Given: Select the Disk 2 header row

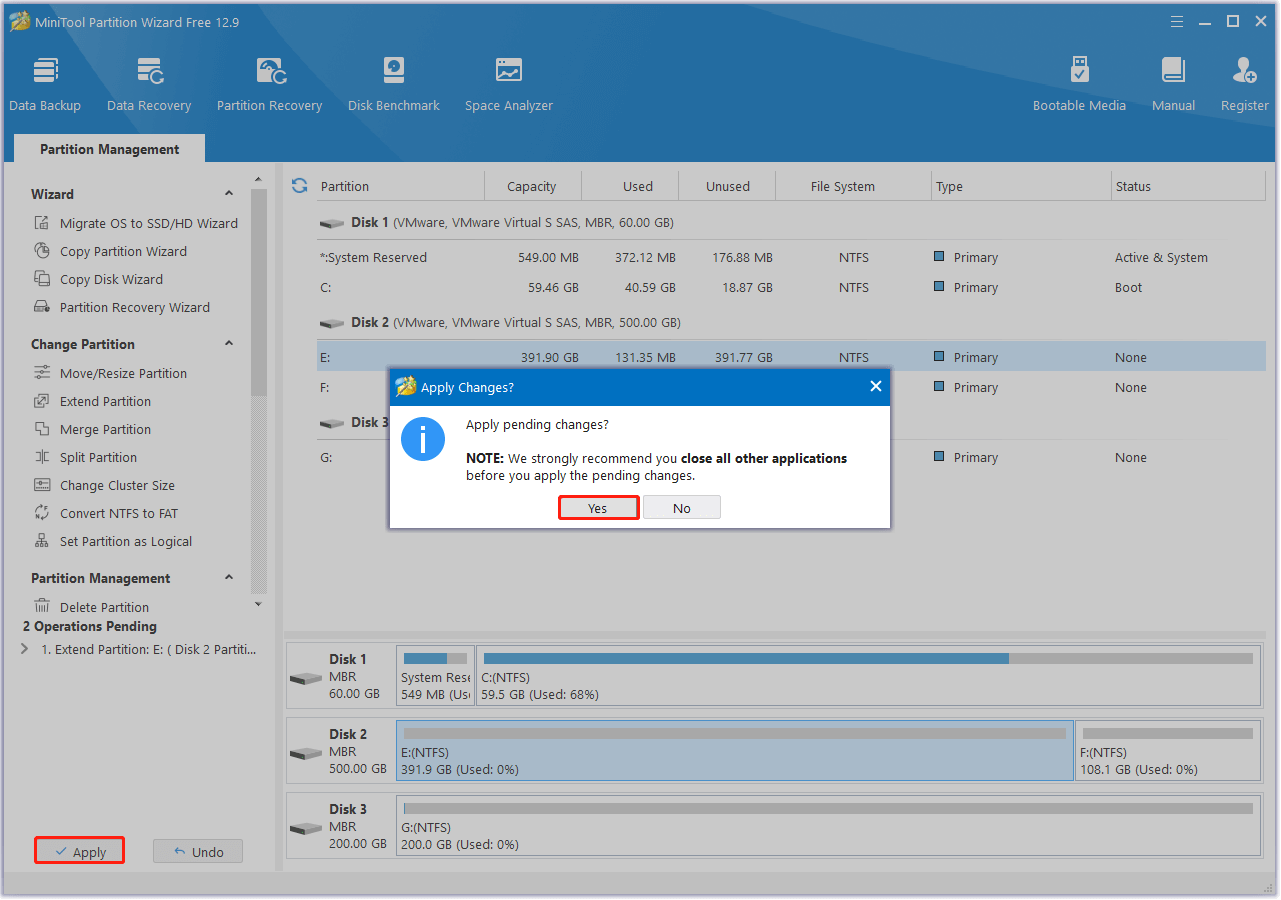Looking at the screenshot, I should (791, 322).
